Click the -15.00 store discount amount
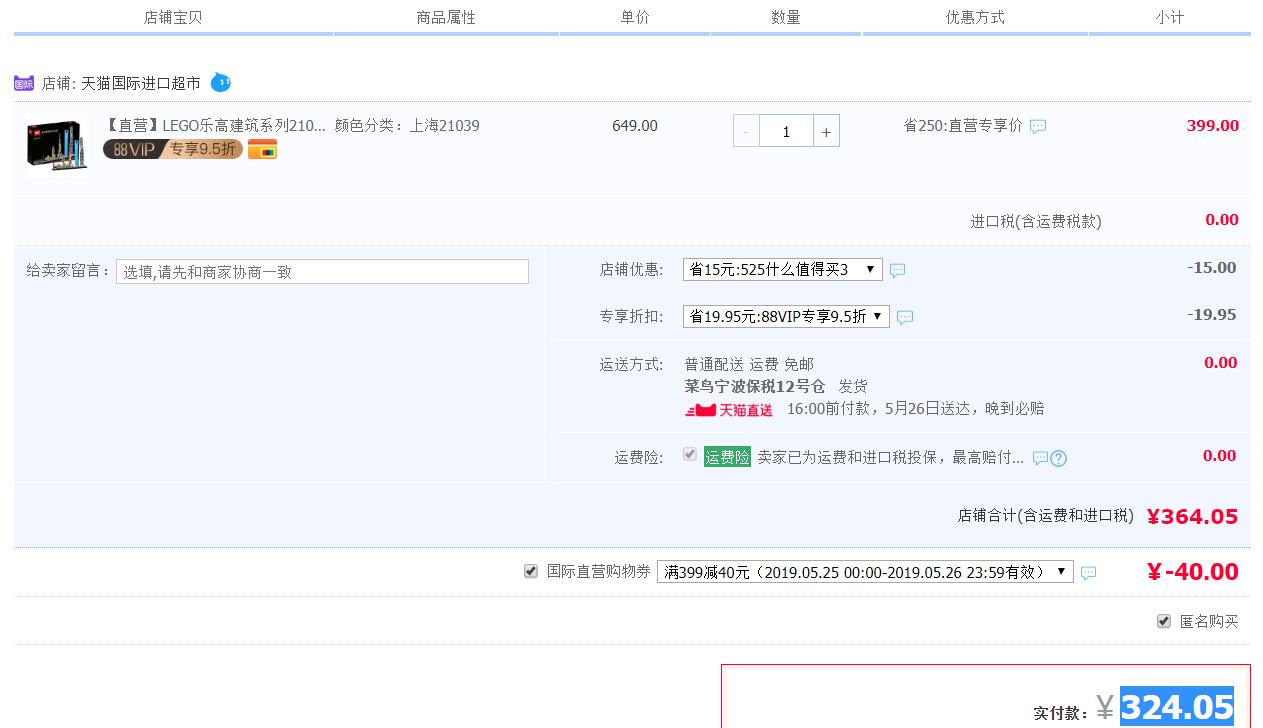Screen dimensions: 1263x728 [1211, 268]
